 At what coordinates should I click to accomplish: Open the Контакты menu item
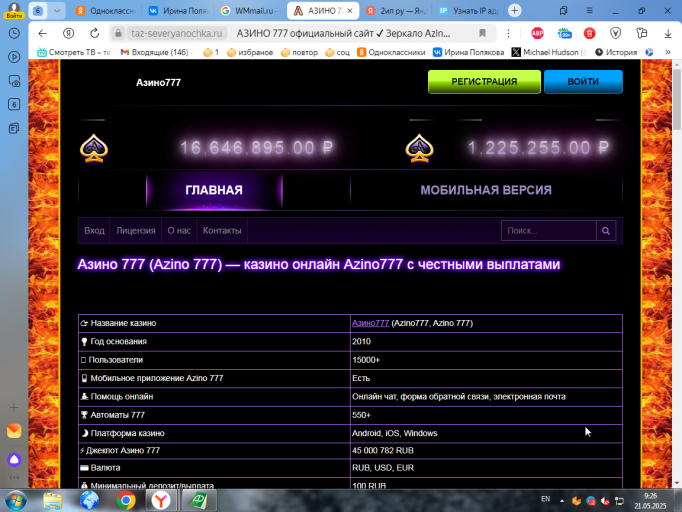point(222,231)
